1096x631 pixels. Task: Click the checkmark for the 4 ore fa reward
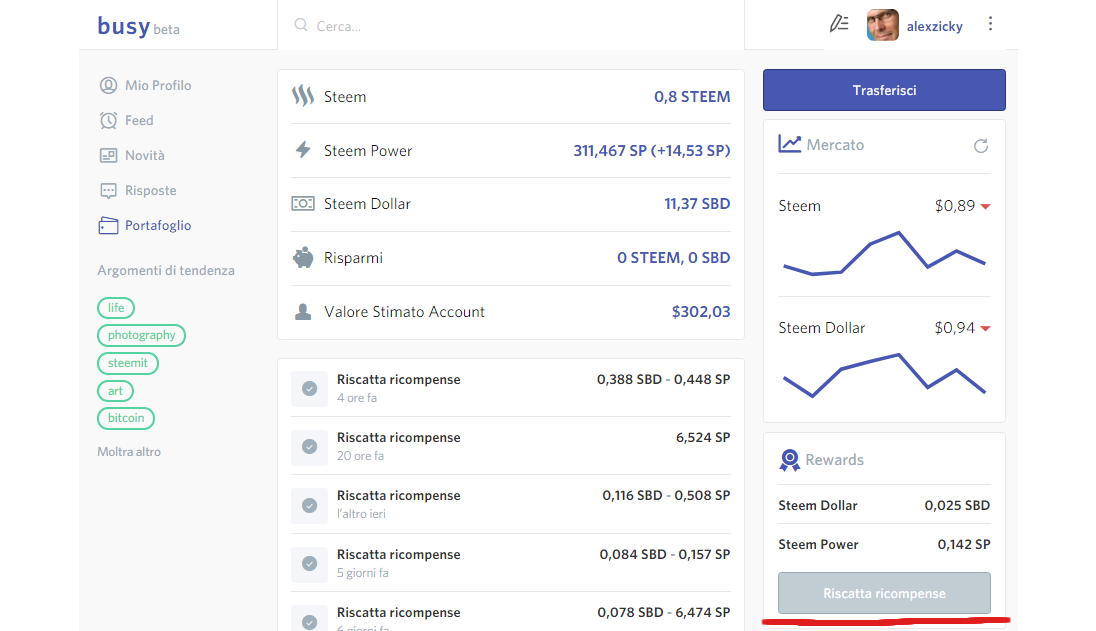coord(309,389)
